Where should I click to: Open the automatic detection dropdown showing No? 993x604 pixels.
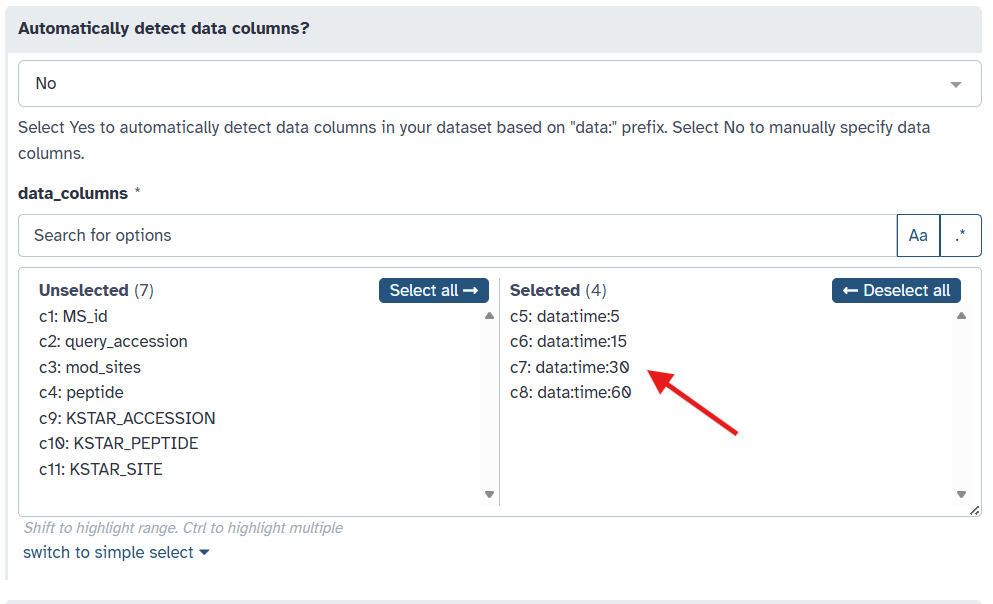click(499, 84)
